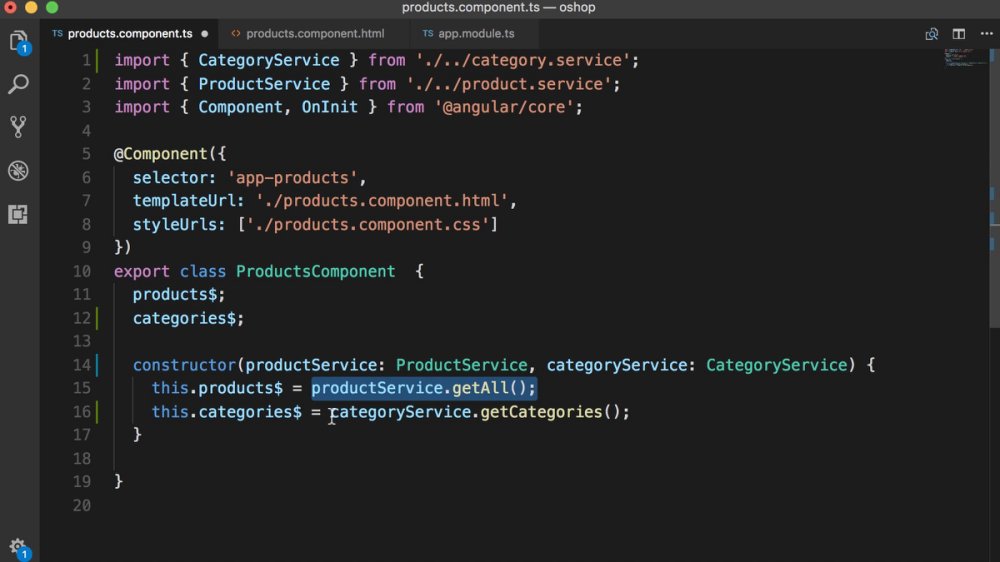Click the './products.component.css' styleUrls string
Viewport: 1000px width, 562px height.
367,225
